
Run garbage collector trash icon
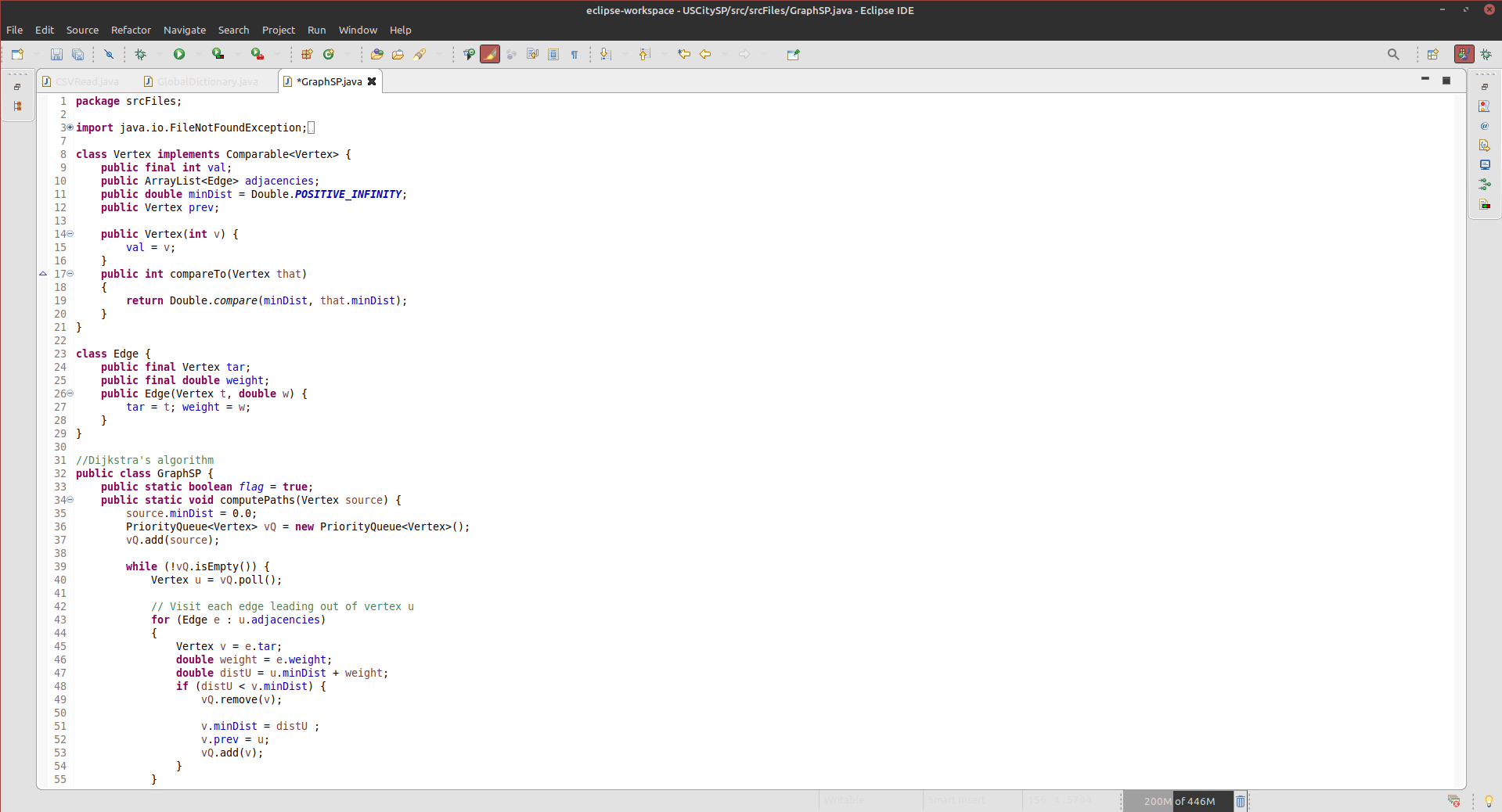pos(1241,801)
